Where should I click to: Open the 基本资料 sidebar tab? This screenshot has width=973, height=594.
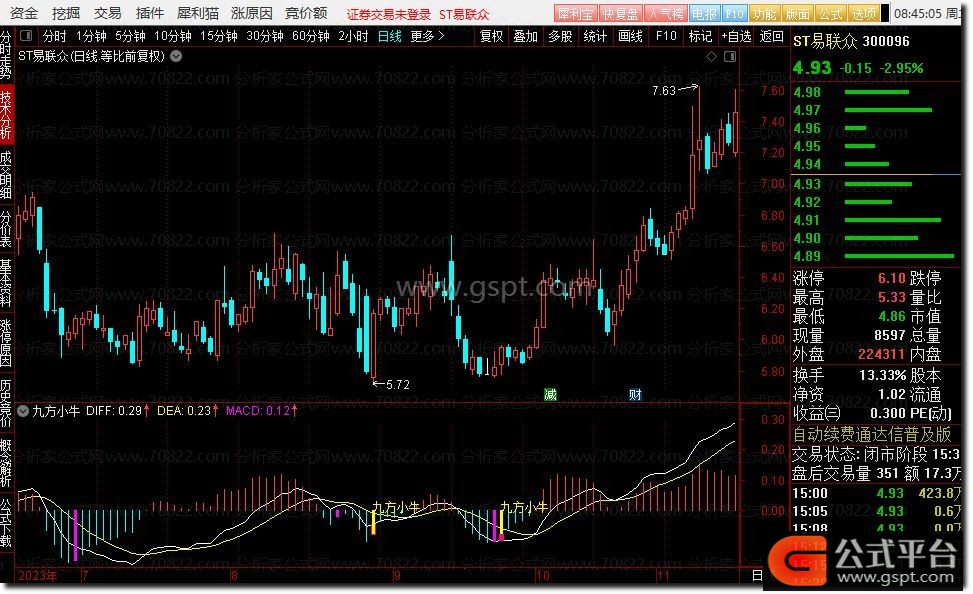(6, 284)
